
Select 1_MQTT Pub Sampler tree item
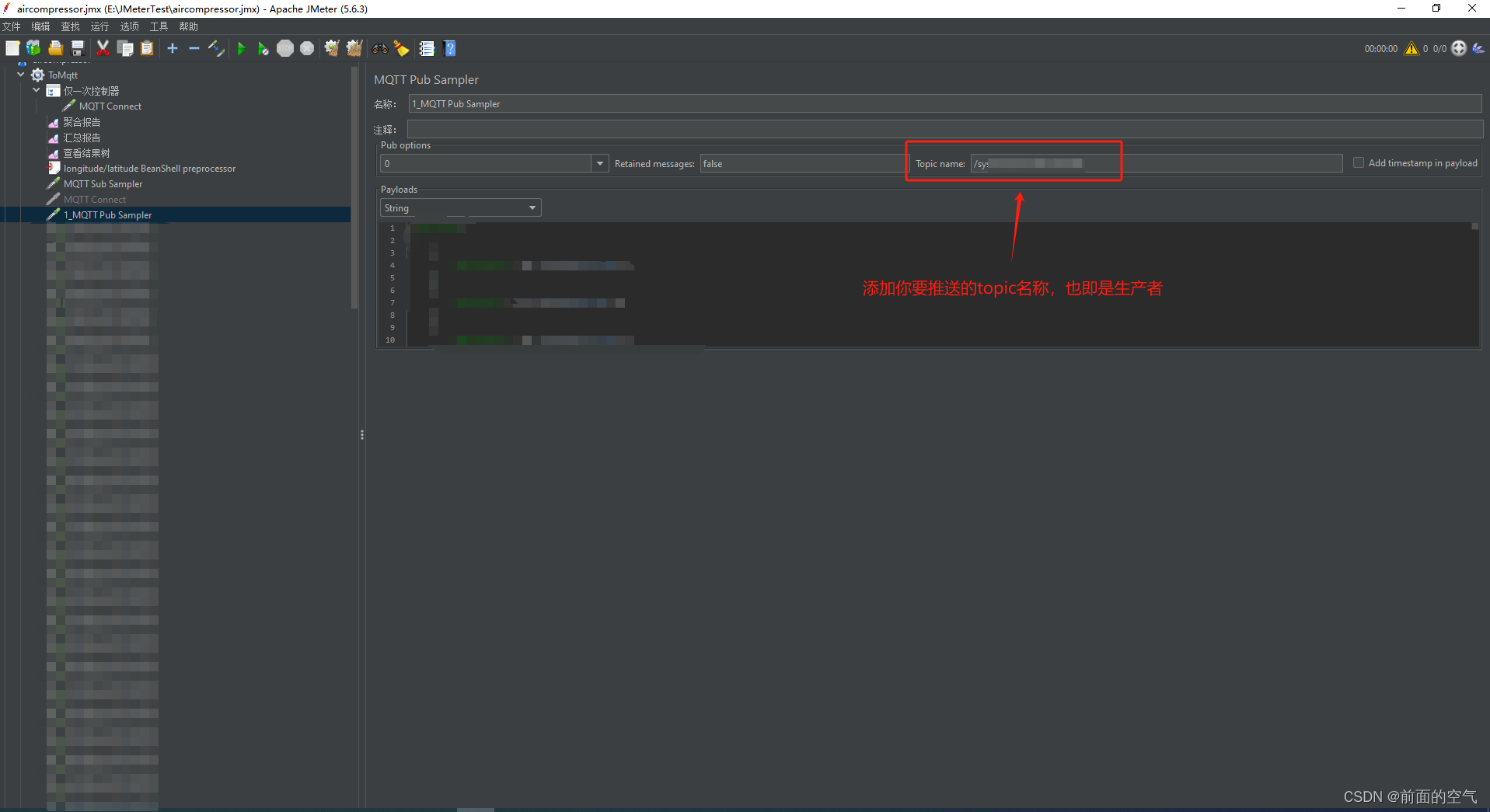coord(107,215)
